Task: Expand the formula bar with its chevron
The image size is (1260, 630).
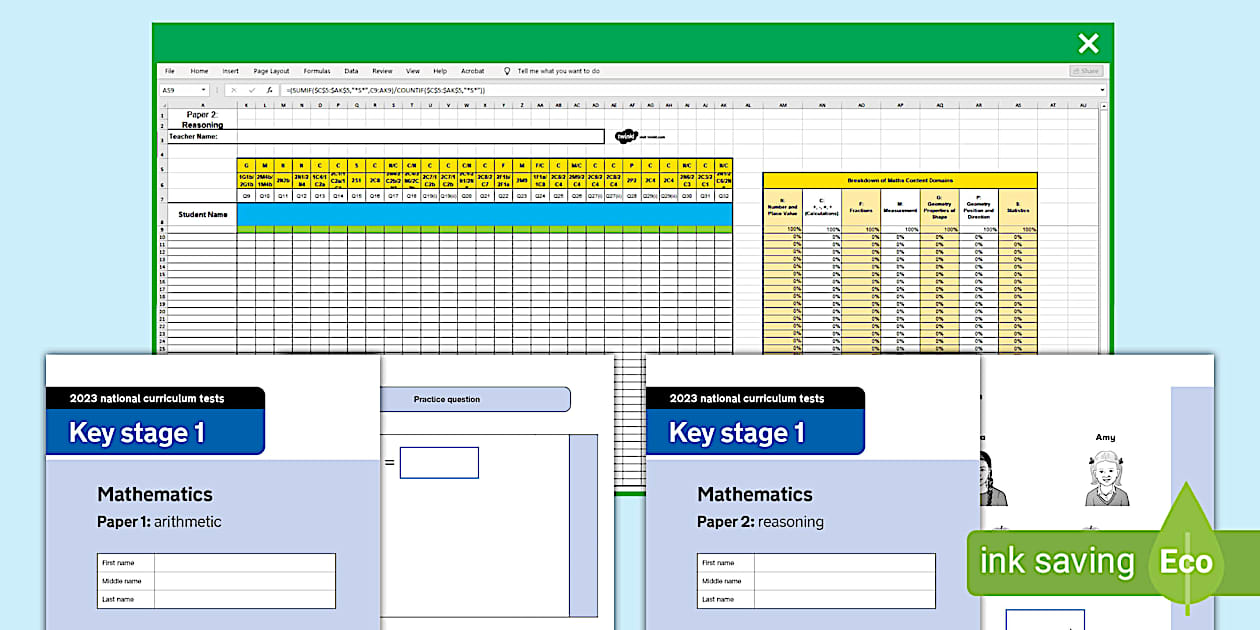Action: [1100, 90]
